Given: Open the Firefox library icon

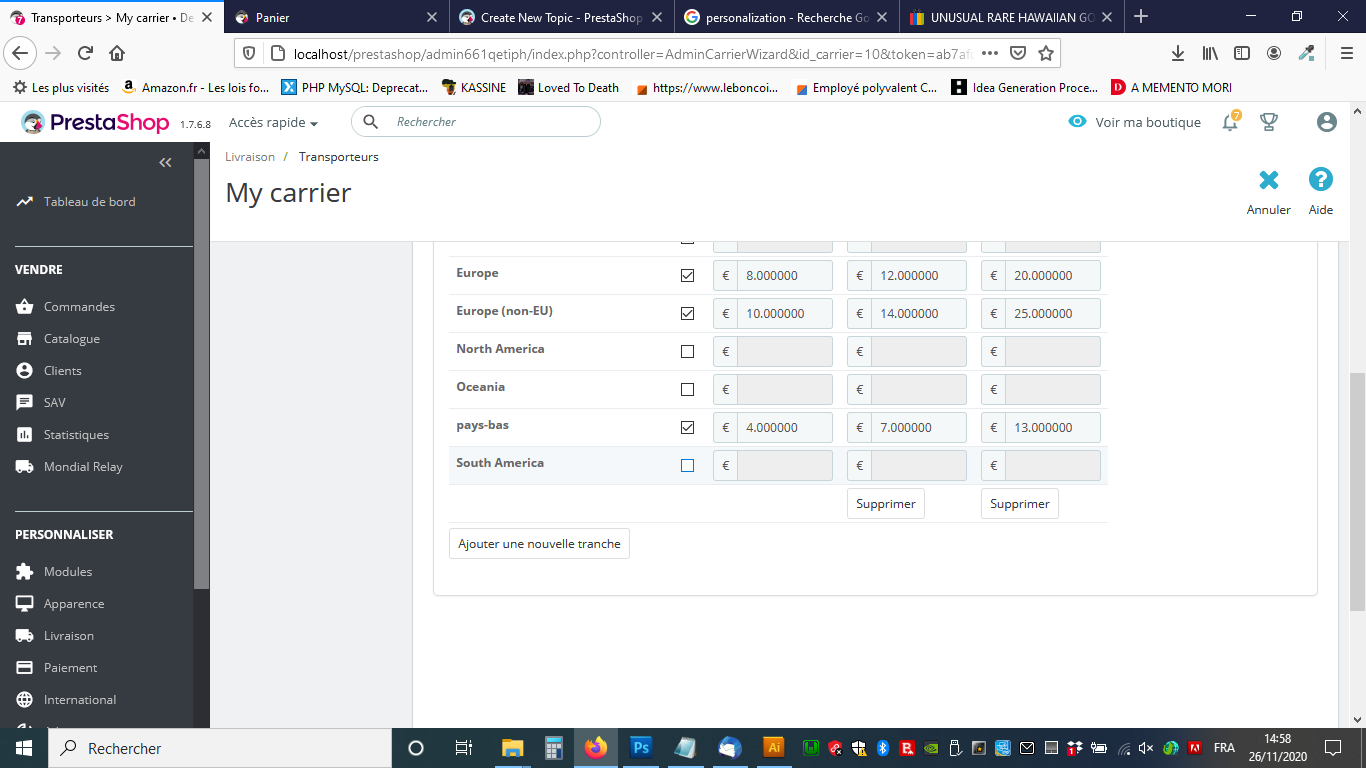Looking at the screenshot, I should tap(1210, 53).
